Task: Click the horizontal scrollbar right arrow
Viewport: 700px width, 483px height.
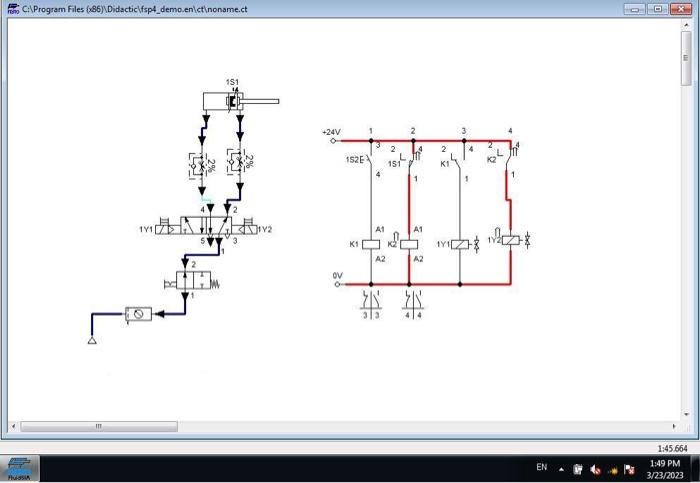Action: point(674,426)
